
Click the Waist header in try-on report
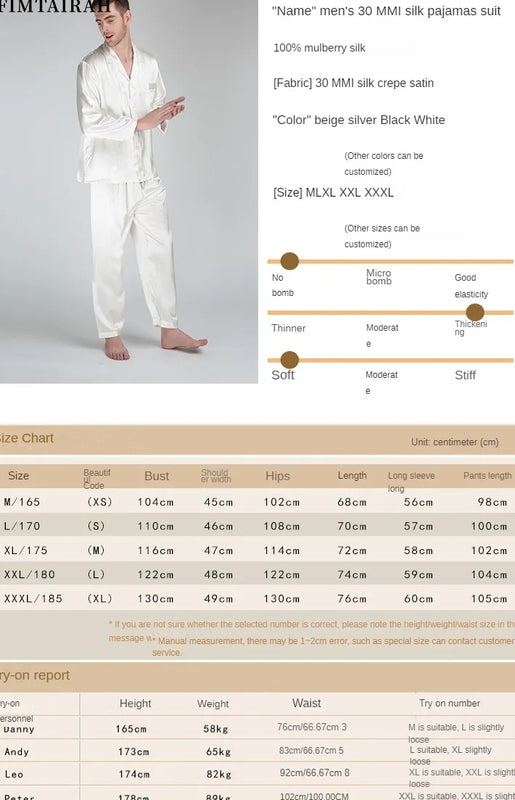coord(306,703)
